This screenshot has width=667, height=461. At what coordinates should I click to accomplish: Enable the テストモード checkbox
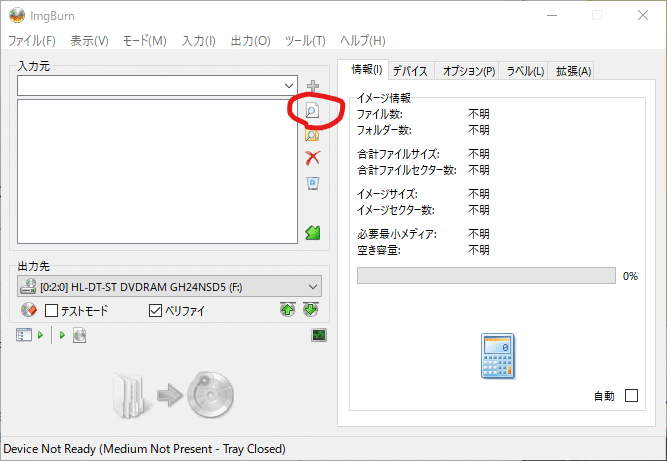point(51,310)
